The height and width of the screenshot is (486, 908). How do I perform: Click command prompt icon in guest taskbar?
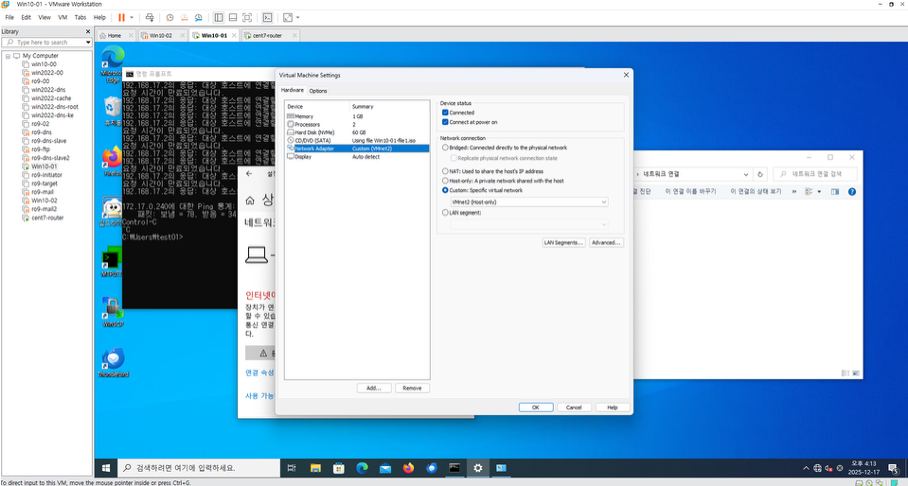pos(455,468)
